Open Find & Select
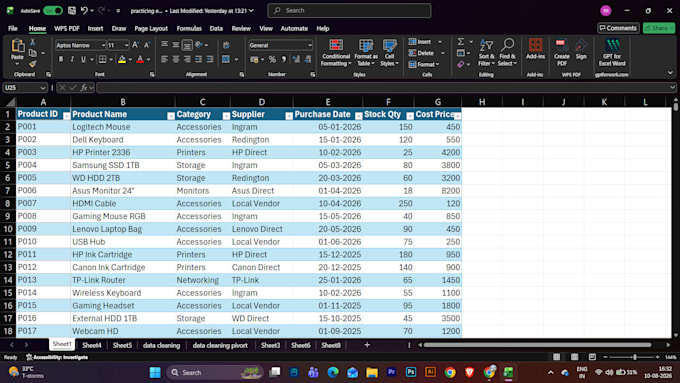 click(x=507, y=52)
